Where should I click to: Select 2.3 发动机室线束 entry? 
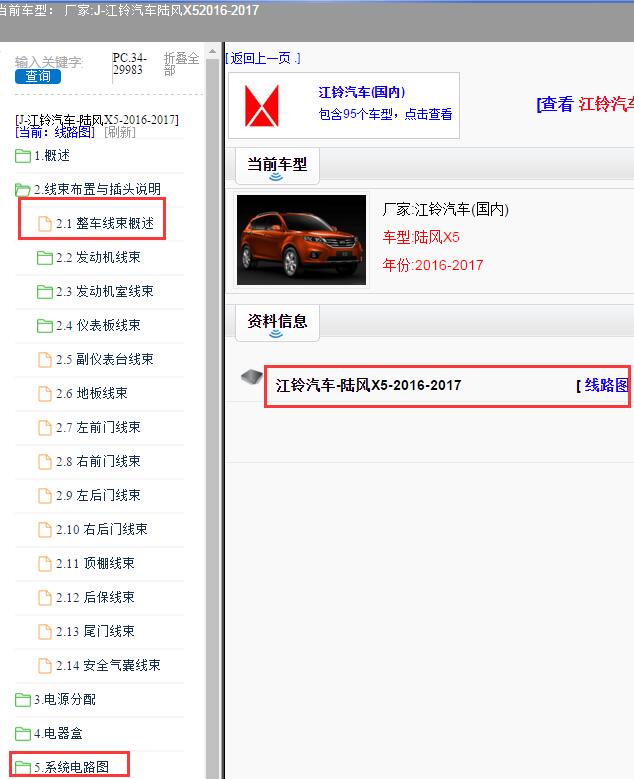(105, 292)
